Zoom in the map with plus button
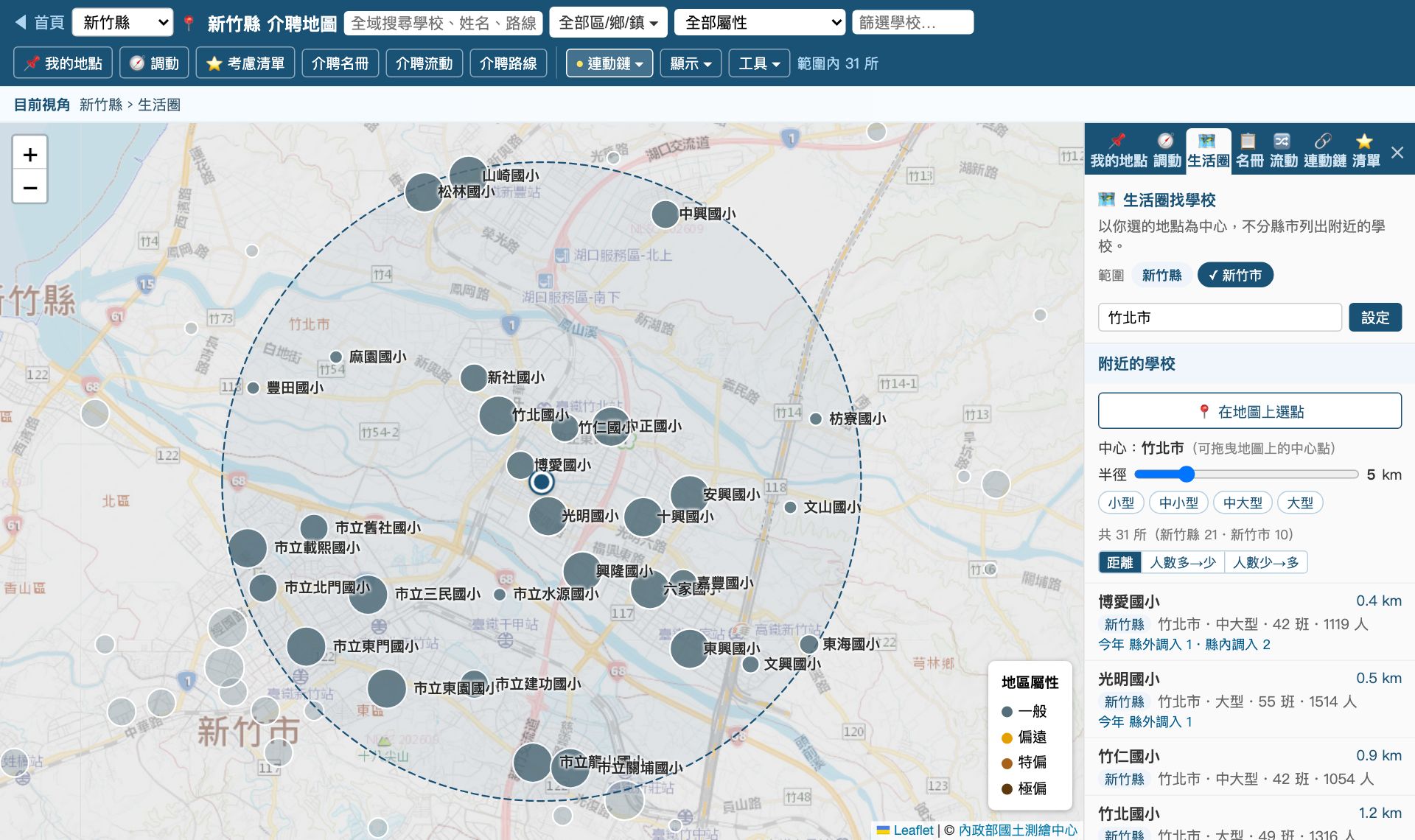This screenshot has width=1415, height=840. point(30,154)
